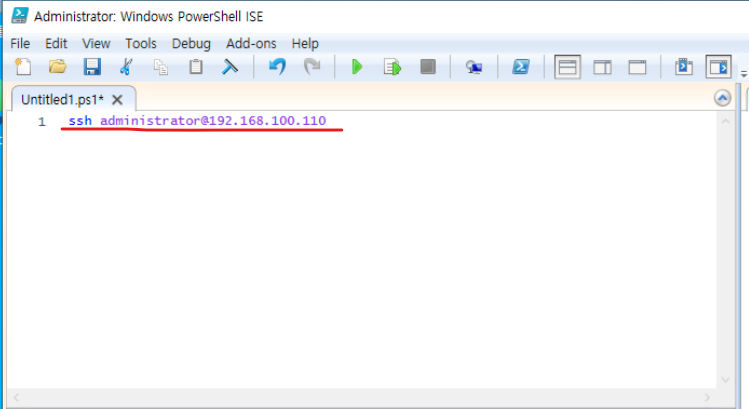Open toolbar overflow options arrow
The image size is (749, 409).
pos(744,74)
